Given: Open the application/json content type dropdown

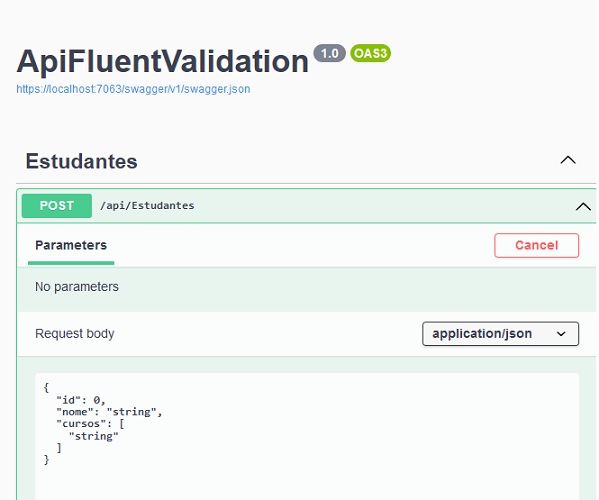Looking at the screenshot, I should (500, 334).
